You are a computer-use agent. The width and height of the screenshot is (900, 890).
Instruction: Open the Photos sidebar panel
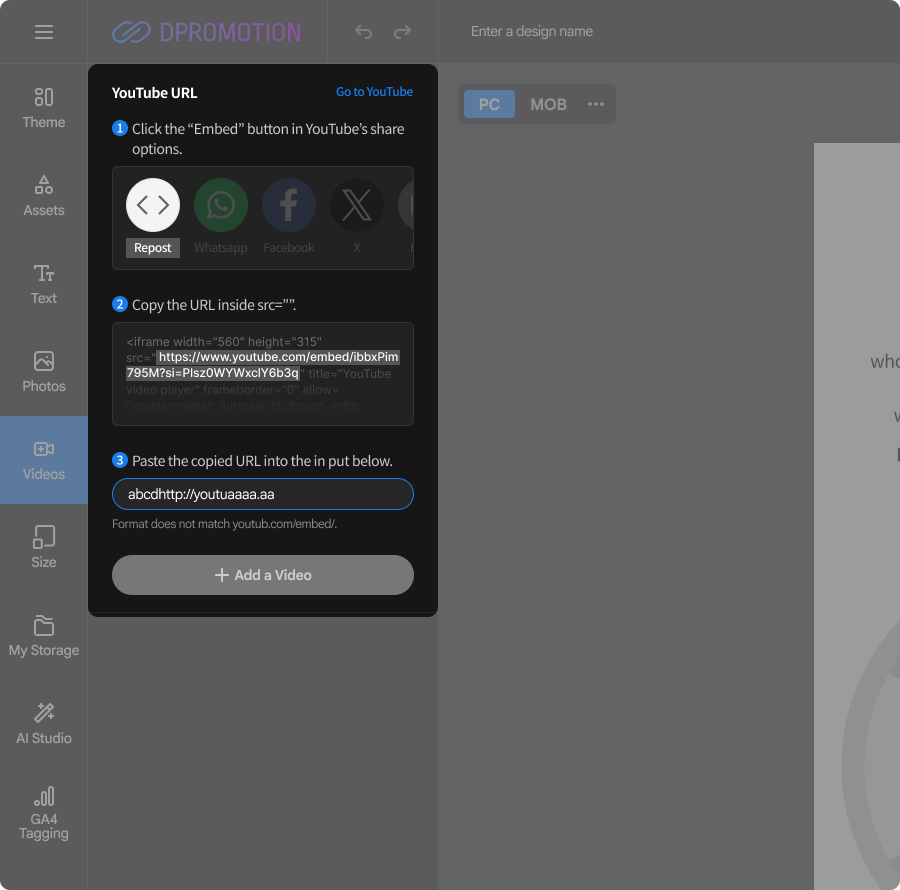pyautogui.click(x=44, y=371)
